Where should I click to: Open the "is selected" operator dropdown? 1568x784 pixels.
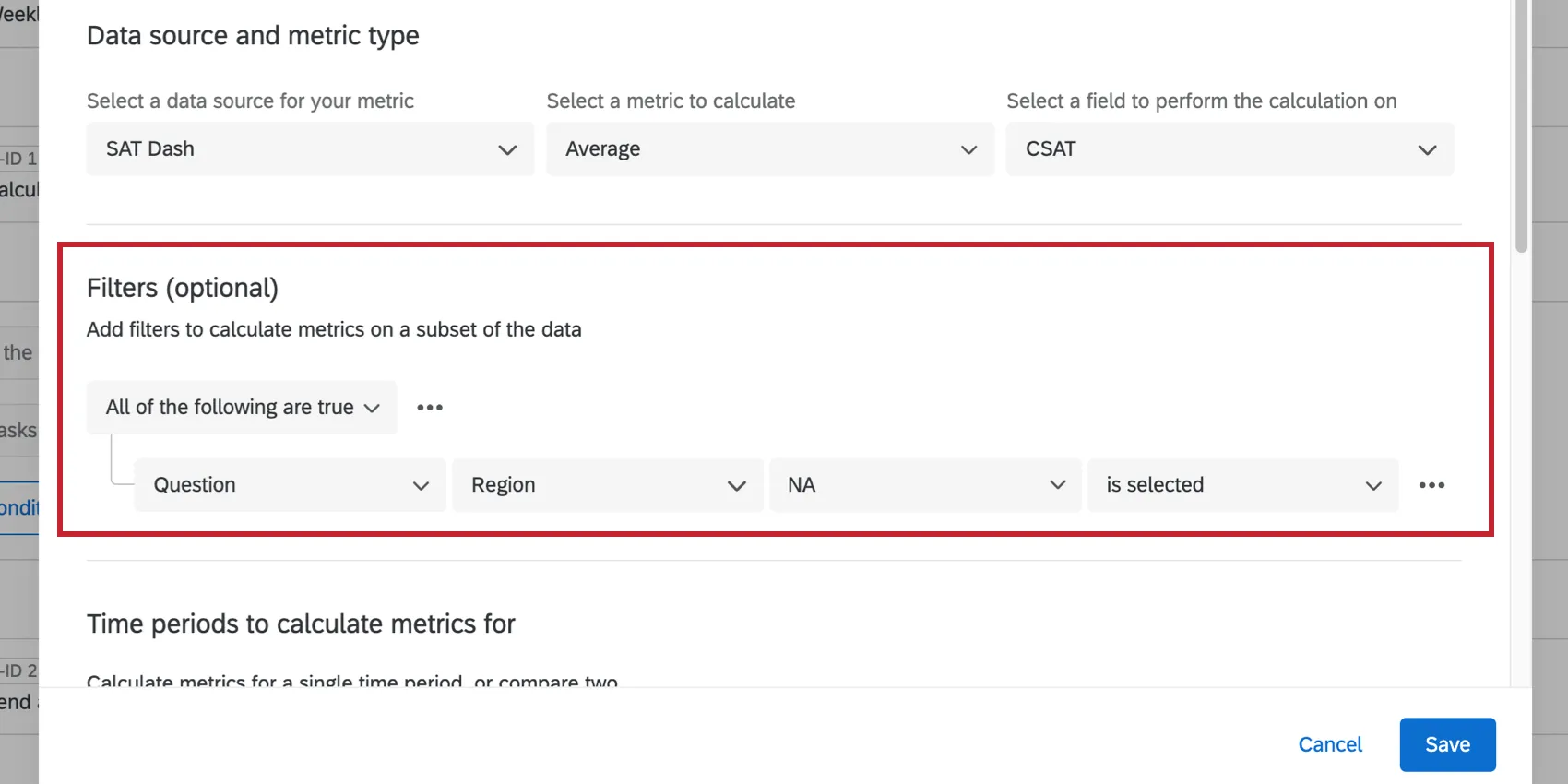pos(1241,485)
